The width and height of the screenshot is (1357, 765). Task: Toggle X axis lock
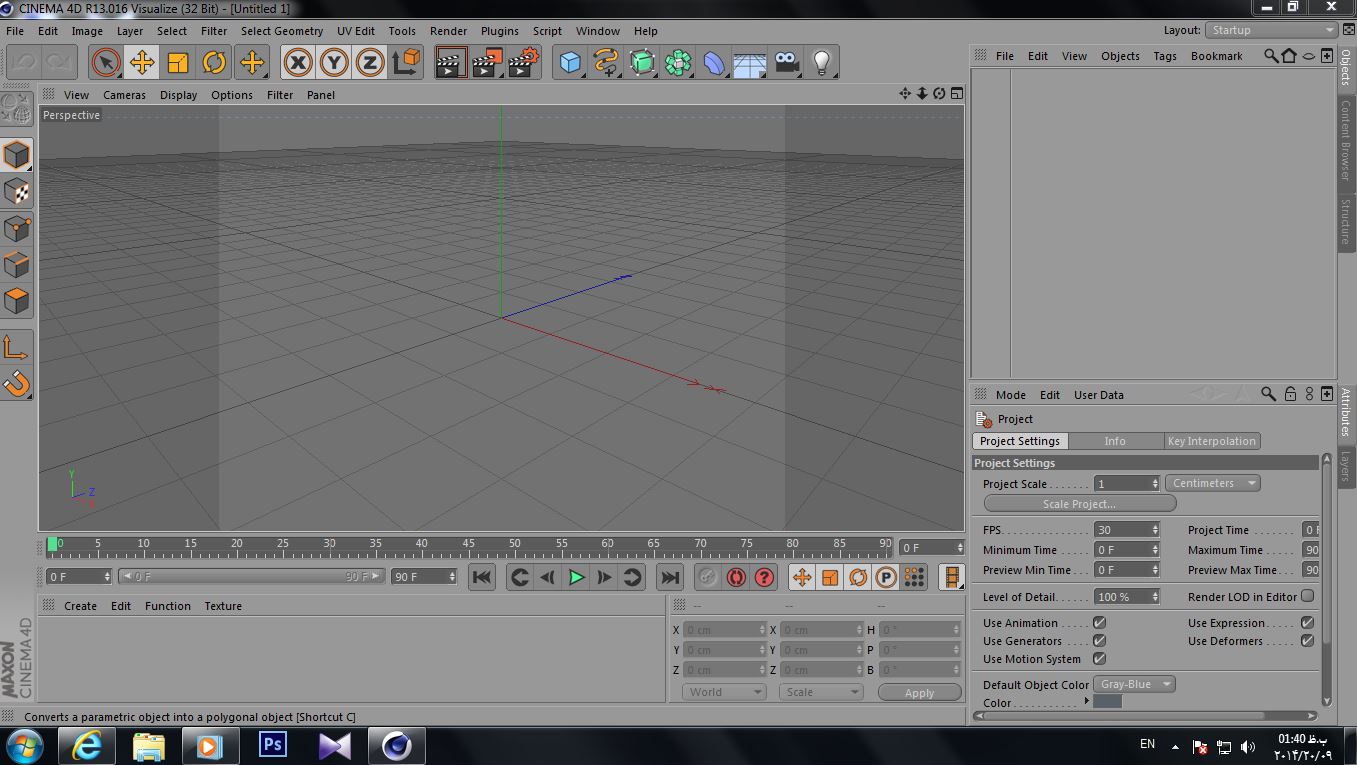pos(298,63)
